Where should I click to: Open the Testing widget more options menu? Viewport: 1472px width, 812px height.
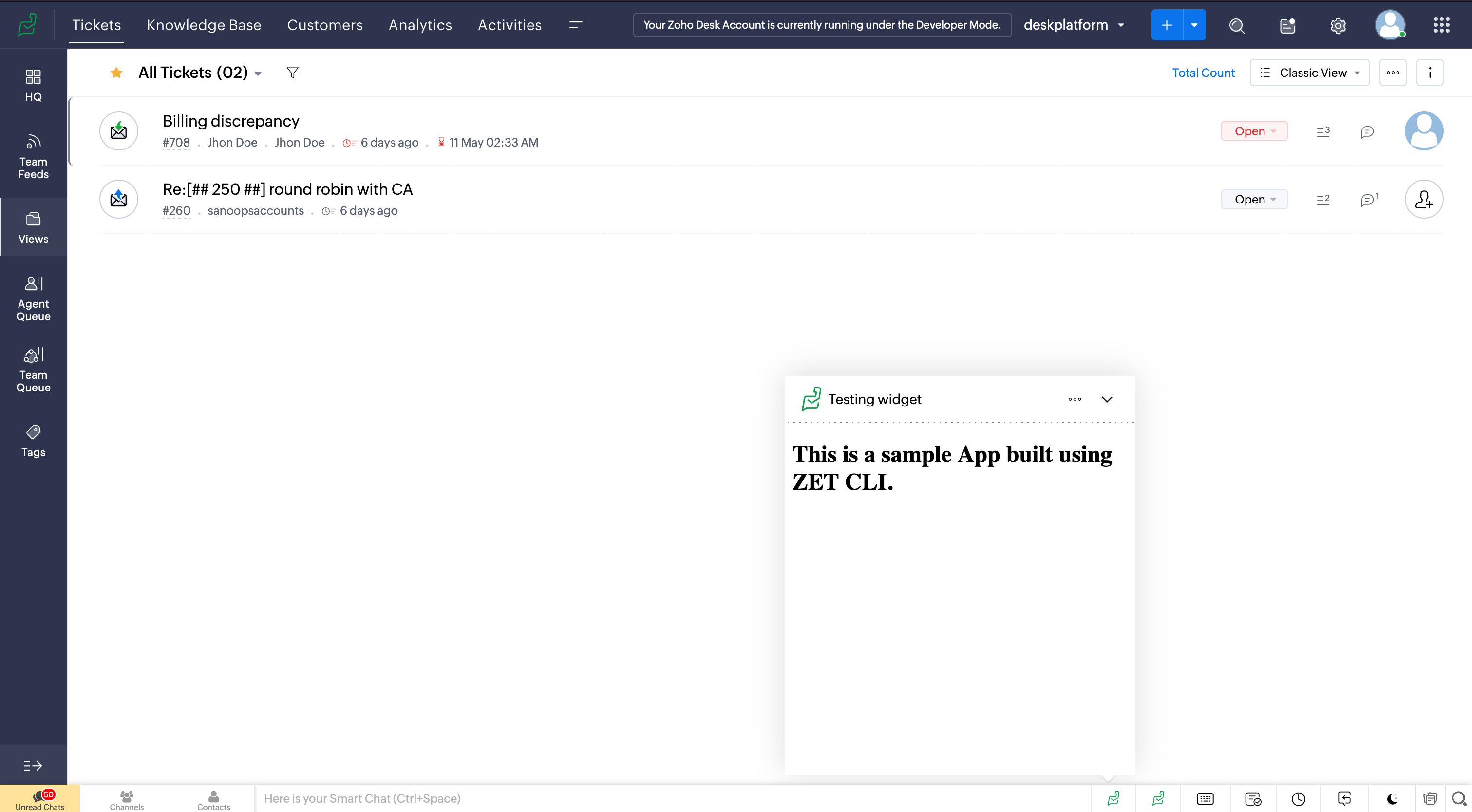(x=1075, y=399)
